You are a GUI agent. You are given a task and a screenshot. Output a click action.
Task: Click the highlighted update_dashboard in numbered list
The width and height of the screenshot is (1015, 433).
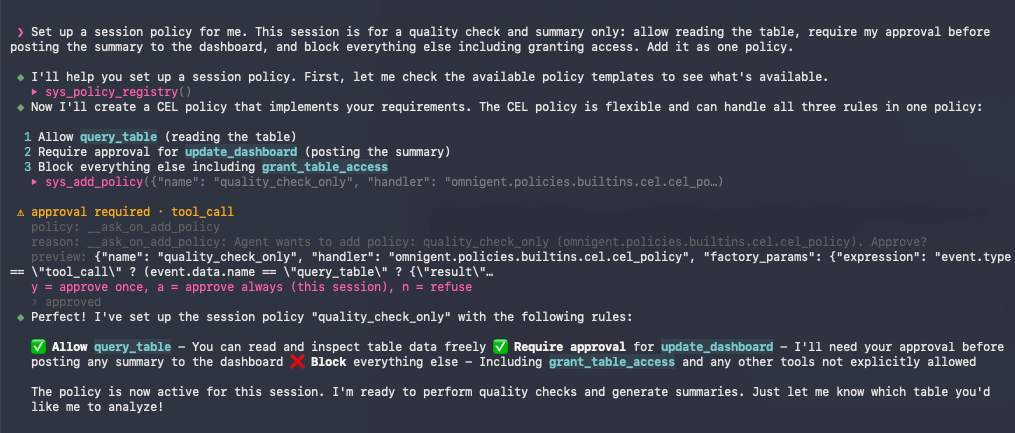(x=241, y=152)
